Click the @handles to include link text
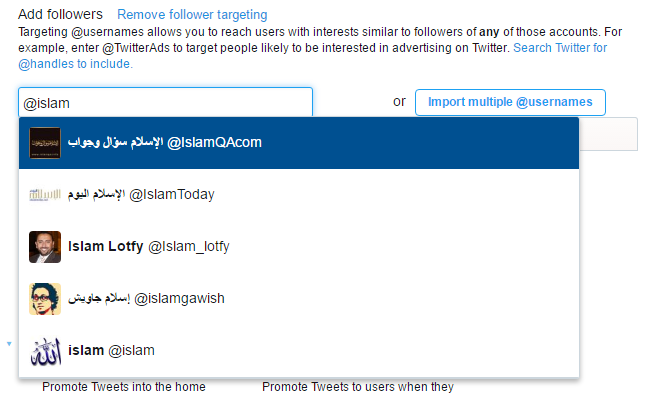Image resolution: width=651 pixels, height=394 pixels. pyautogui.click(x=75, y=64)
